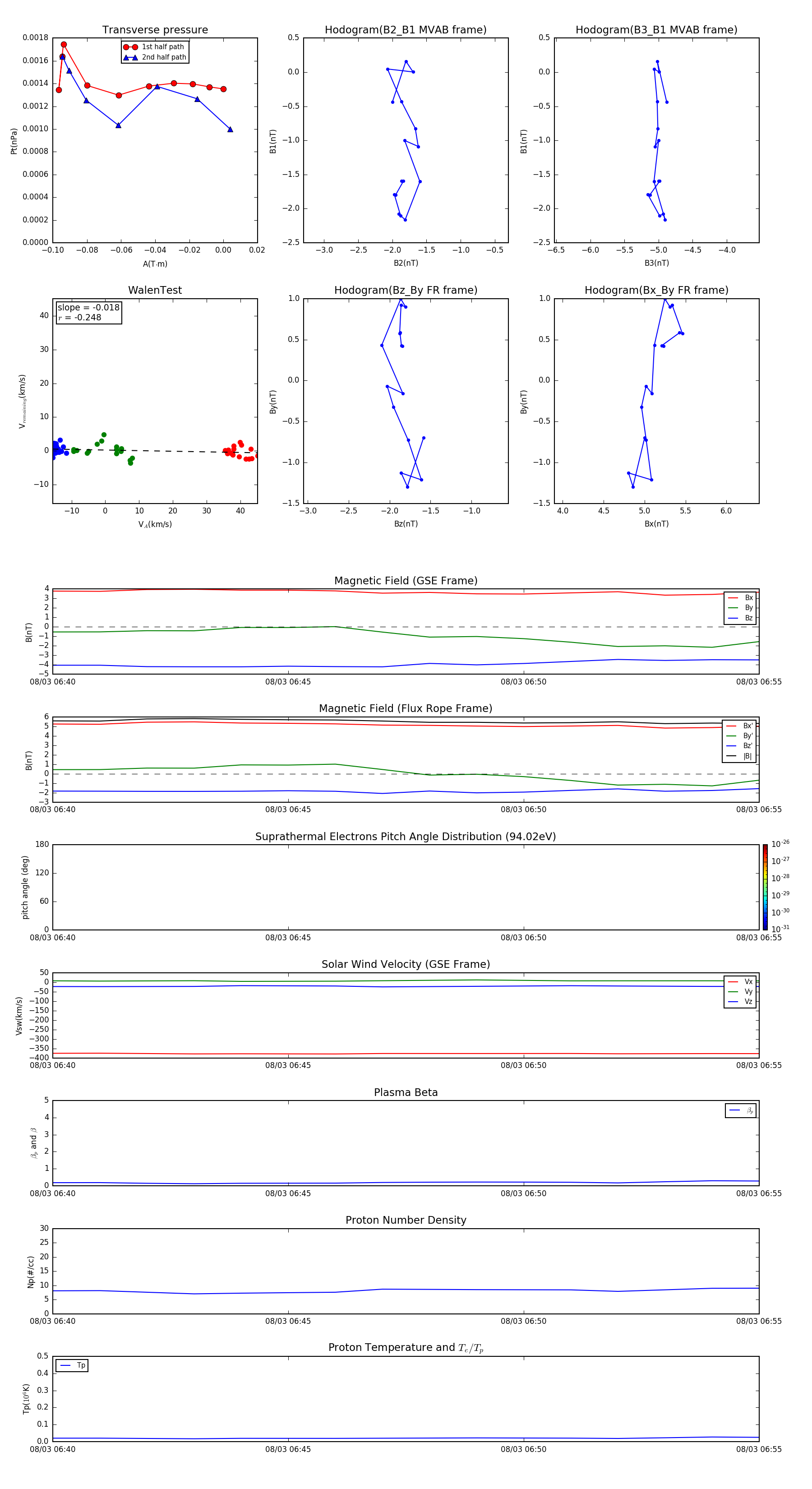The image size is (812, 1489).
Task: Click 'Solar Wind Velocity (GSE Frame)' title
Action: 406,964
